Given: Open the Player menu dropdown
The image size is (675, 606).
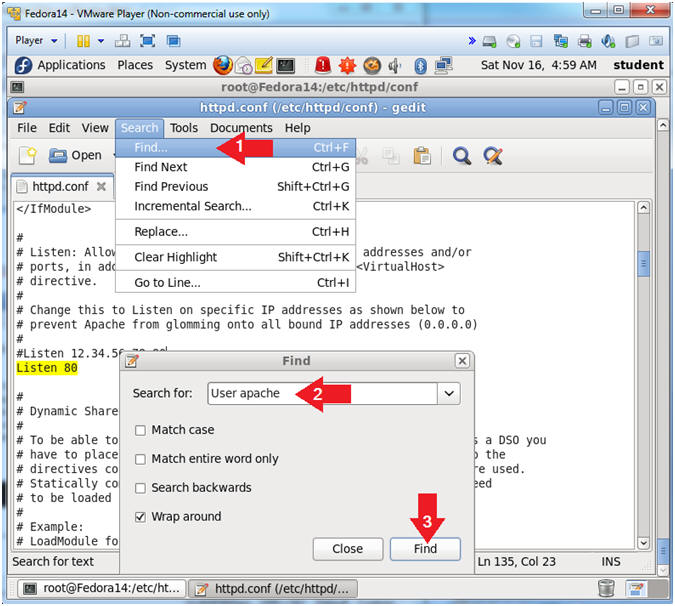Looking at the screenshot, I should click(36, 40).
